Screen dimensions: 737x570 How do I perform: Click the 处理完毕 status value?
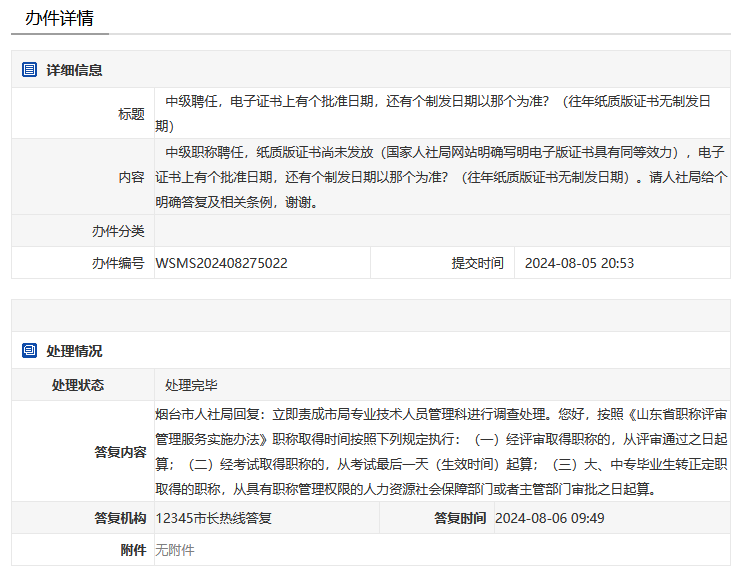(191, 385)
